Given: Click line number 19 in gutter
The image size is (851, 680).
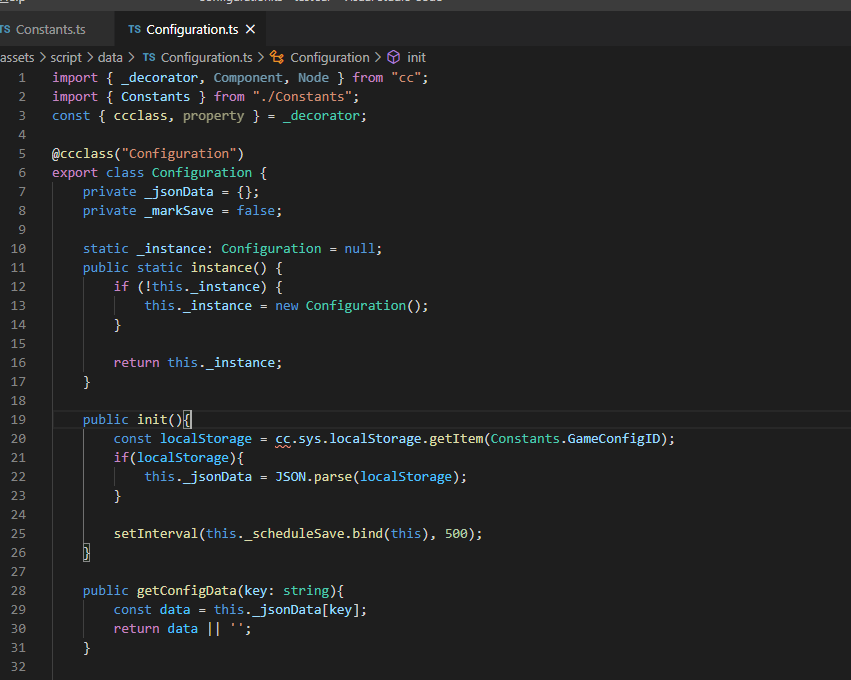Looking at the screenshot, I should tap(18, 420).
